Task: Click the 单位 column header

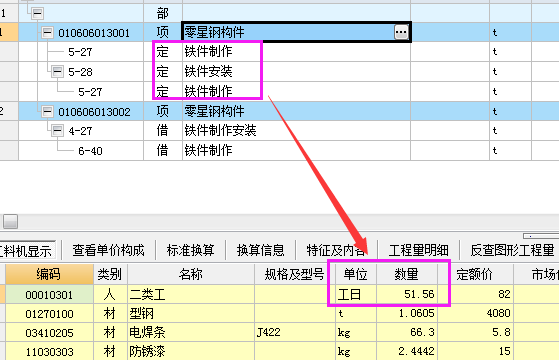Action: (x=355, y=274)
